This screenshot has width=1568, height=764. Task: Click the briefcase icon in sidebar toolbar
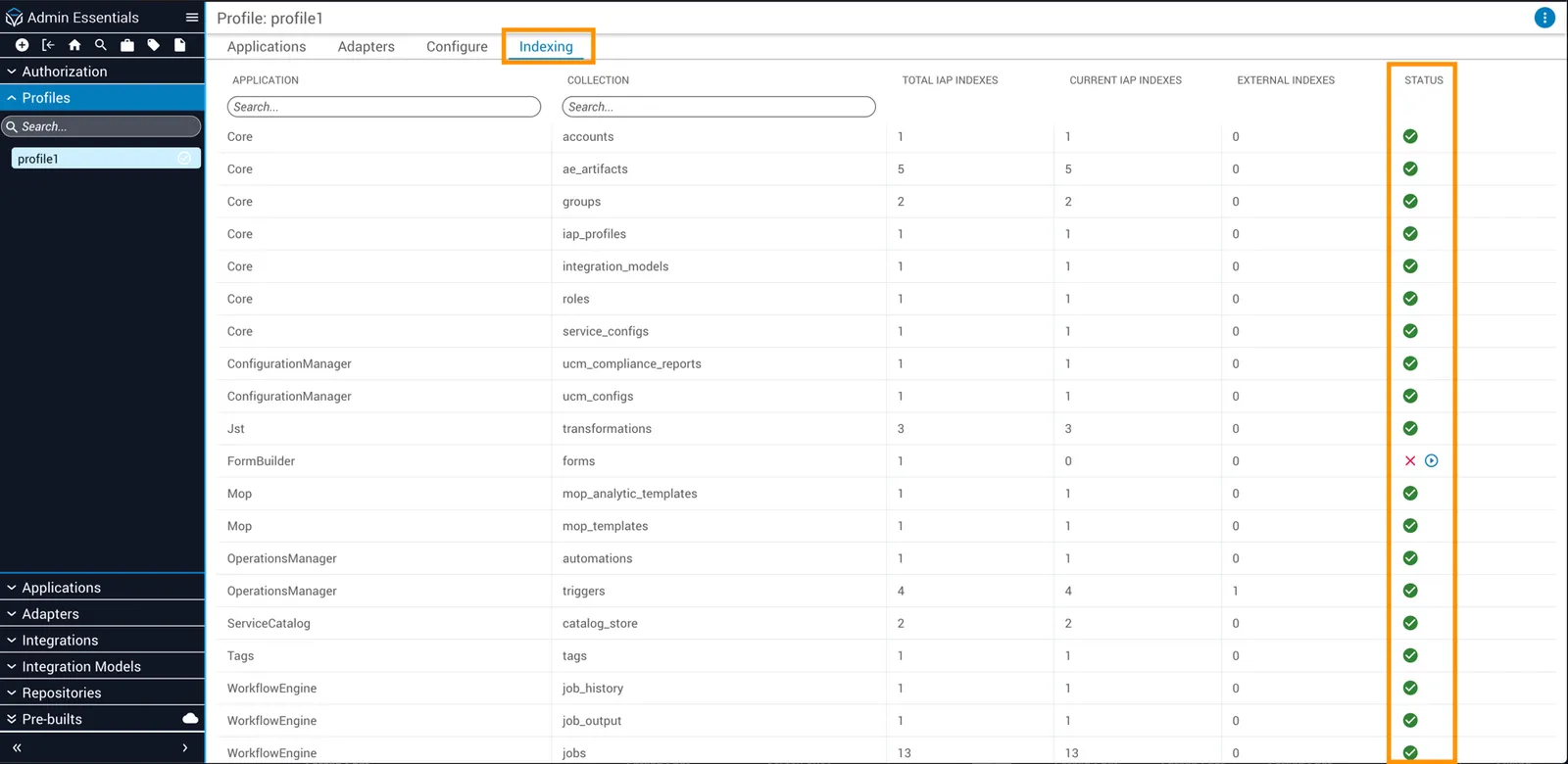[127, 45]
